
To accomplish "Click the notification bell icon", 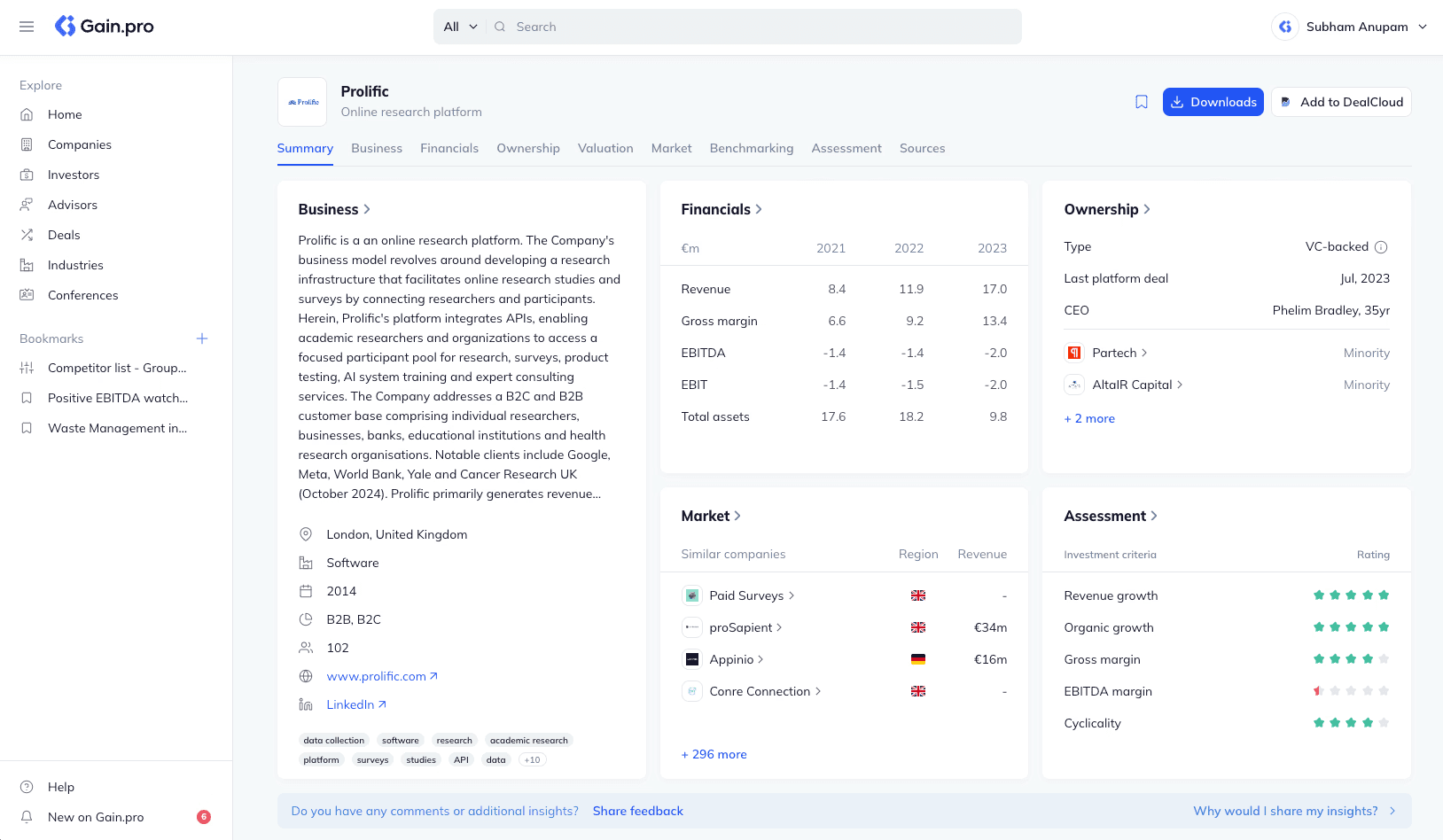I will 27,817.
